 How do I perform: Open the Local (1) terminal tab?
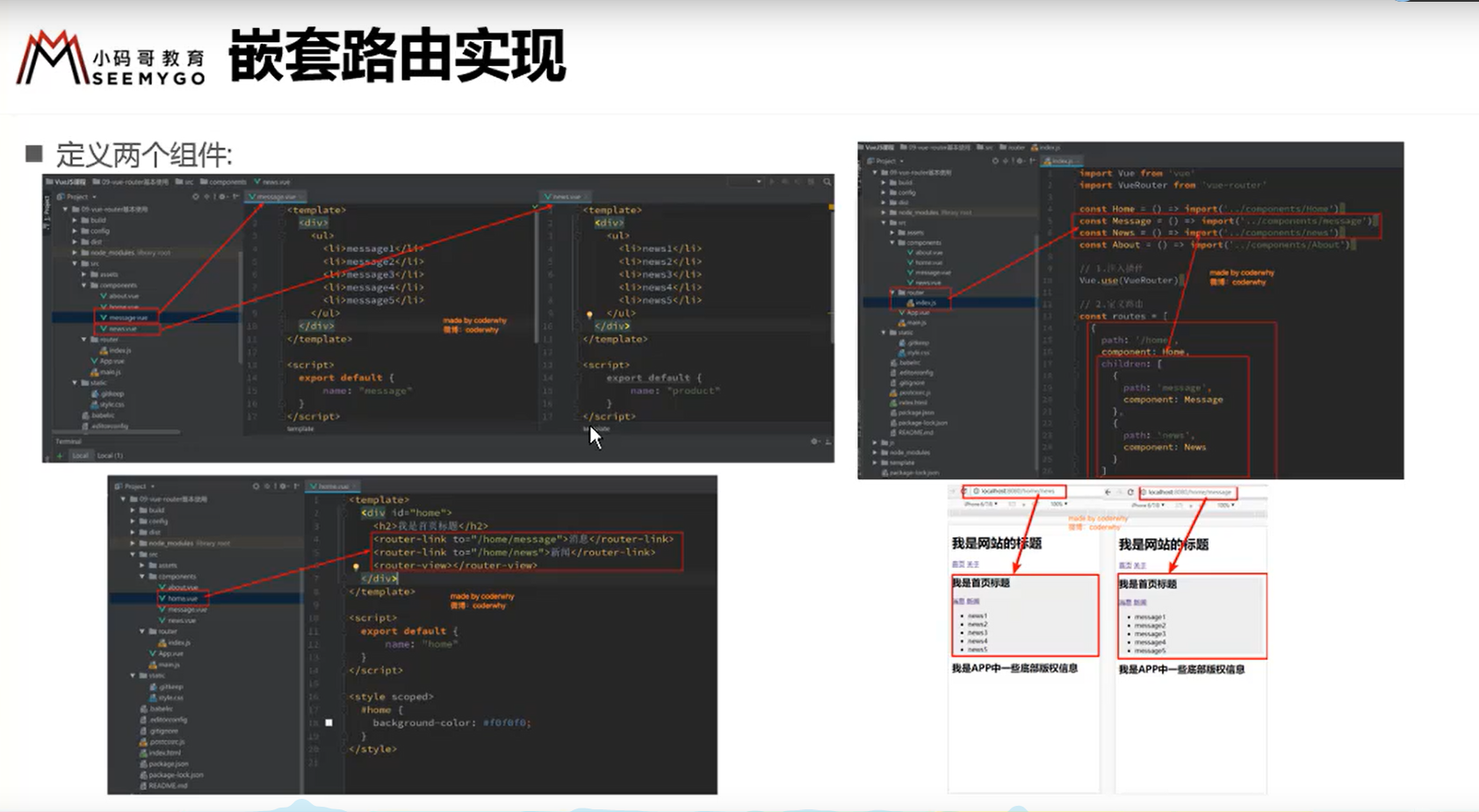[x=110, y=456]
